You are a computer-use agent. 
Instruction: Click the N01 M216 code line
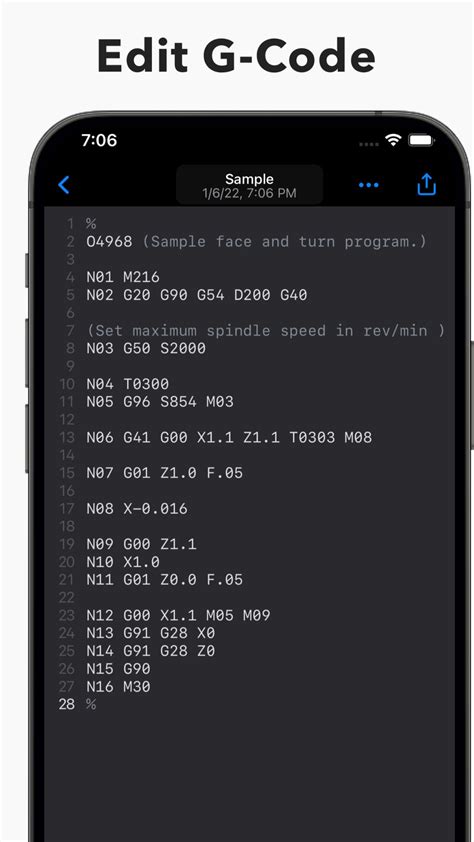point(123,277)
